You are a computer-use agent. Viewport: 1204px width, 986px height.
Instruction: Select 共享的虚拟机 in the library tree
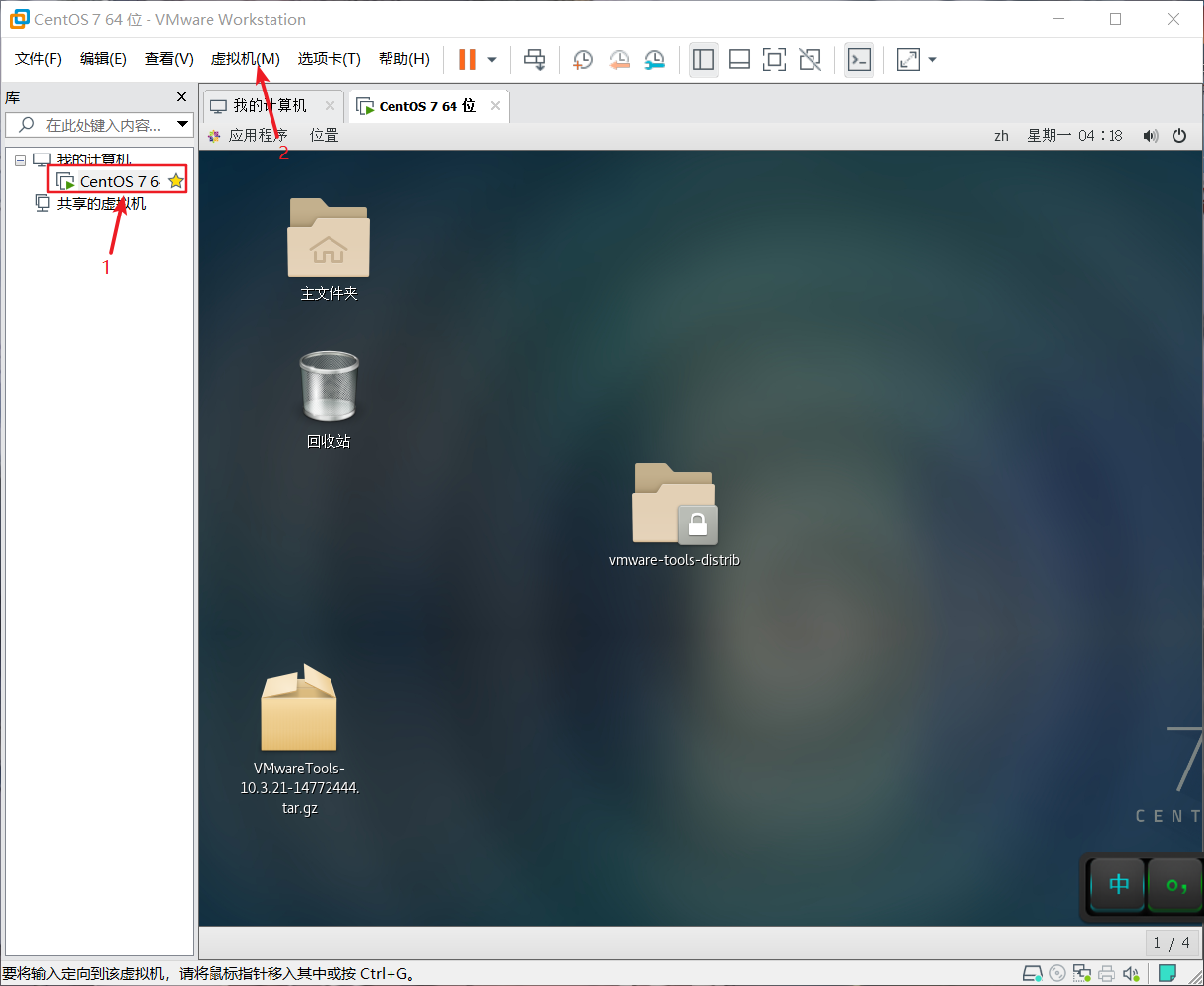point(90,203)
